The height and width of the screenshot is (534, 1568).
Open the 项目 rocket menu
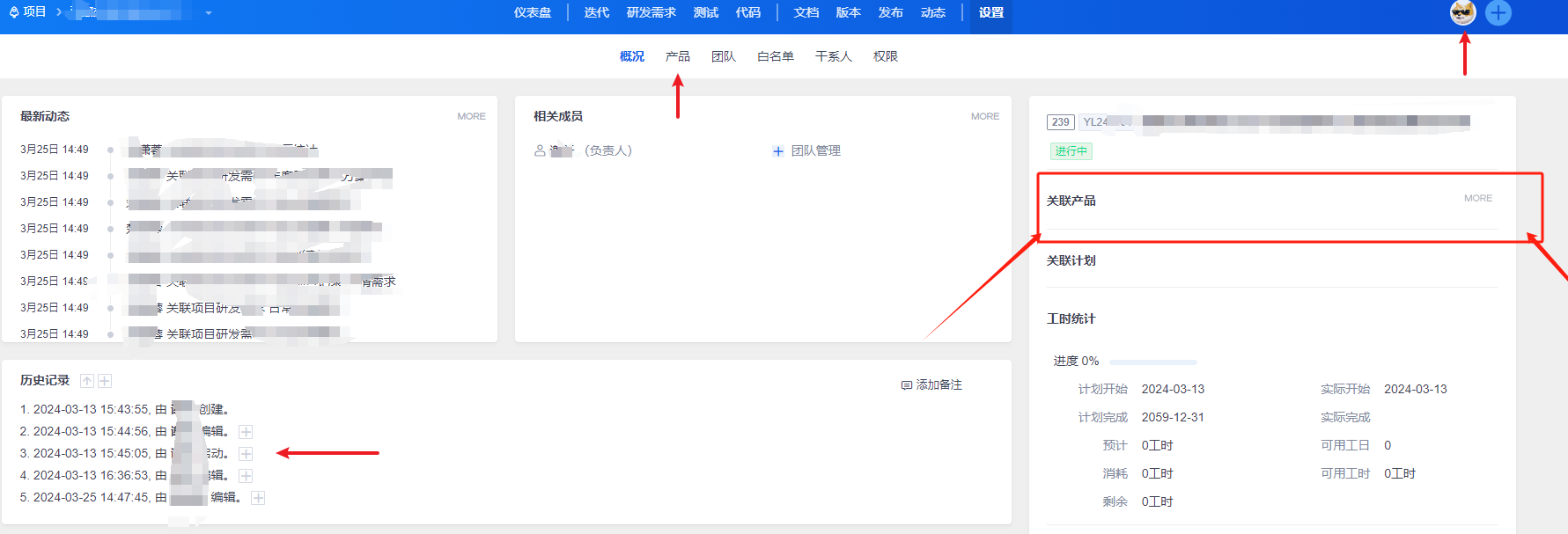27,12
